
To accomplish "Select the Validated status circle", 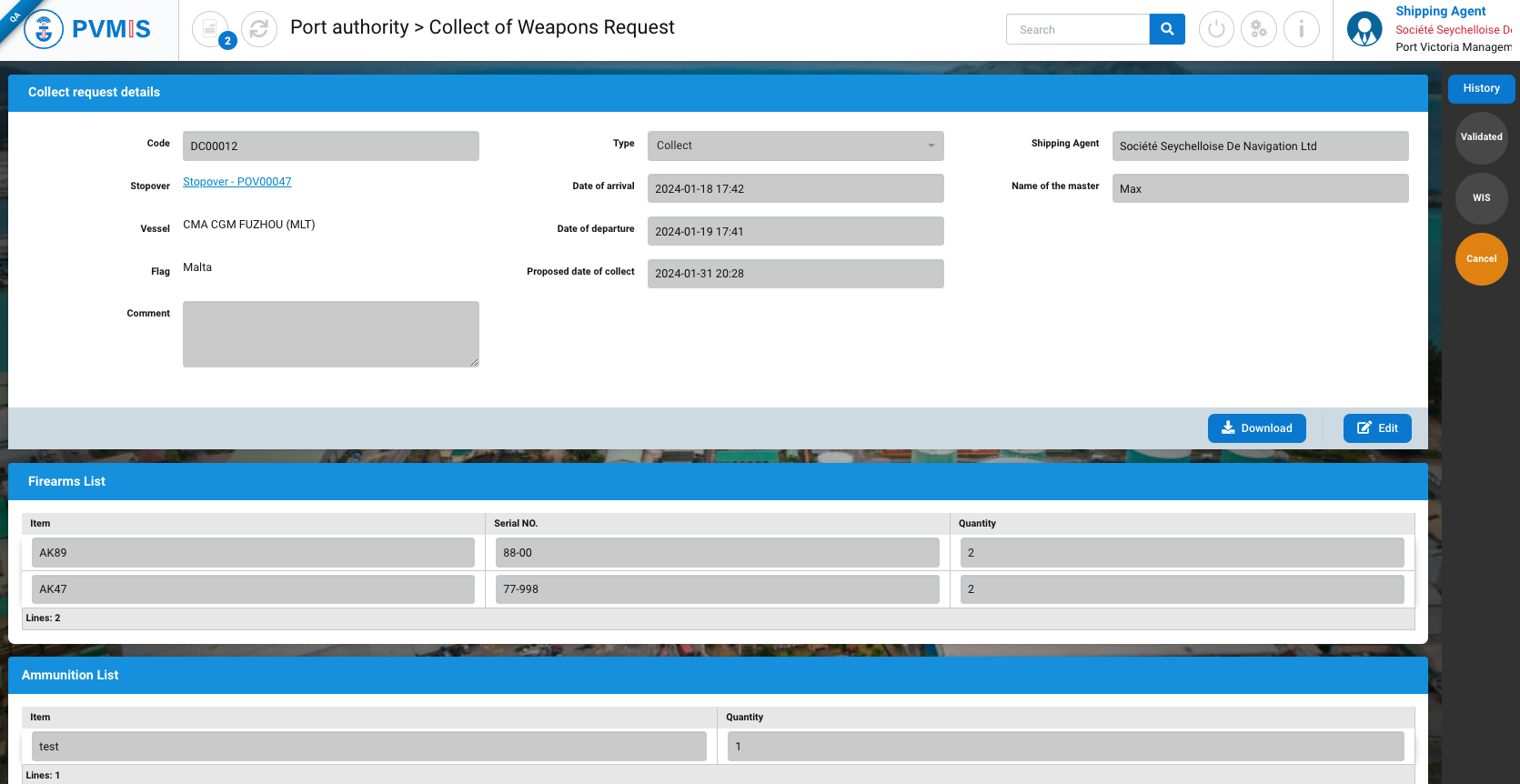I will (x=1481, y=137).
